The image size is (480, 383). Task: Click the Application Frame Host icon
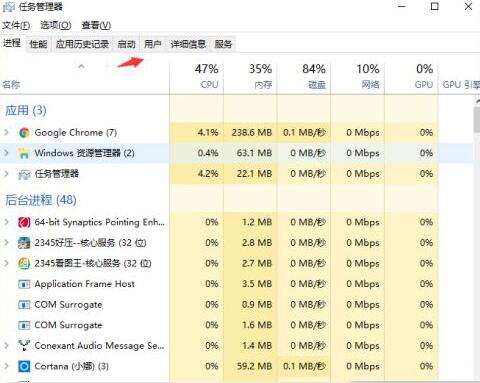24,284
